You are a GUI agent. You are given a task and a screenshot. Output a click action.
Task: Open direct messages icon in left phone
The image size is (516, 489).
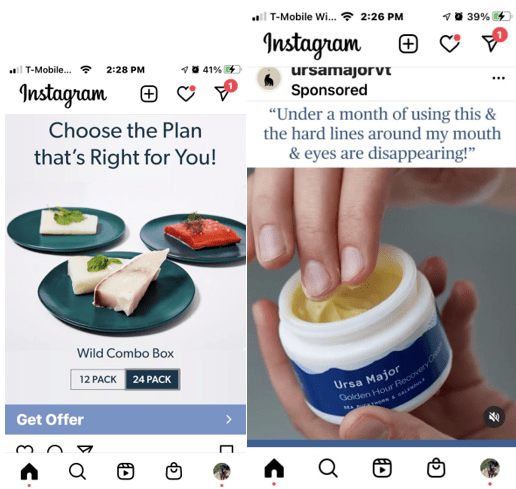pyautogui.click(x=224, y=91)
